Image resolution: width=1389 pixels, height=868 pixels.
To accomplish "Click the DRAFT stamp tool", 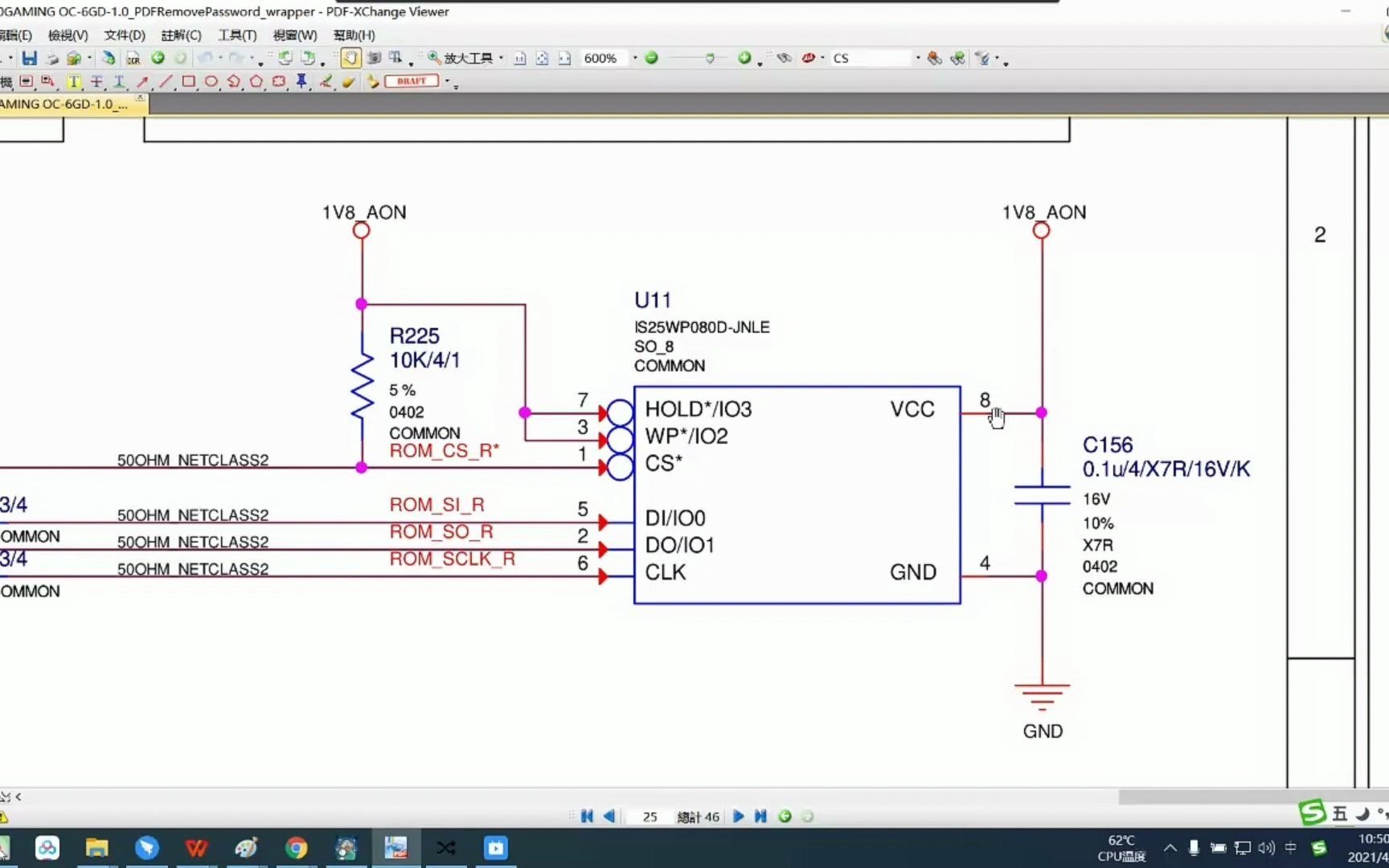I will click(x=412, y=81).
